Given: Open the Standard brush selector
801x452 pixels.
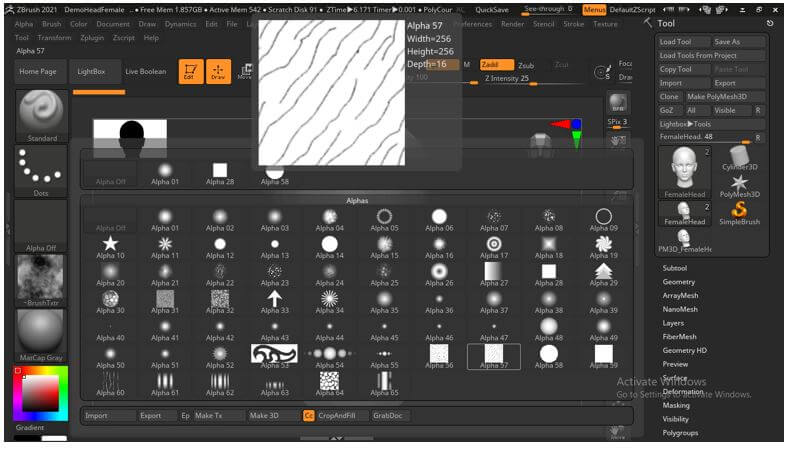Looking at the screenshot, I should [x=42, y=118].
